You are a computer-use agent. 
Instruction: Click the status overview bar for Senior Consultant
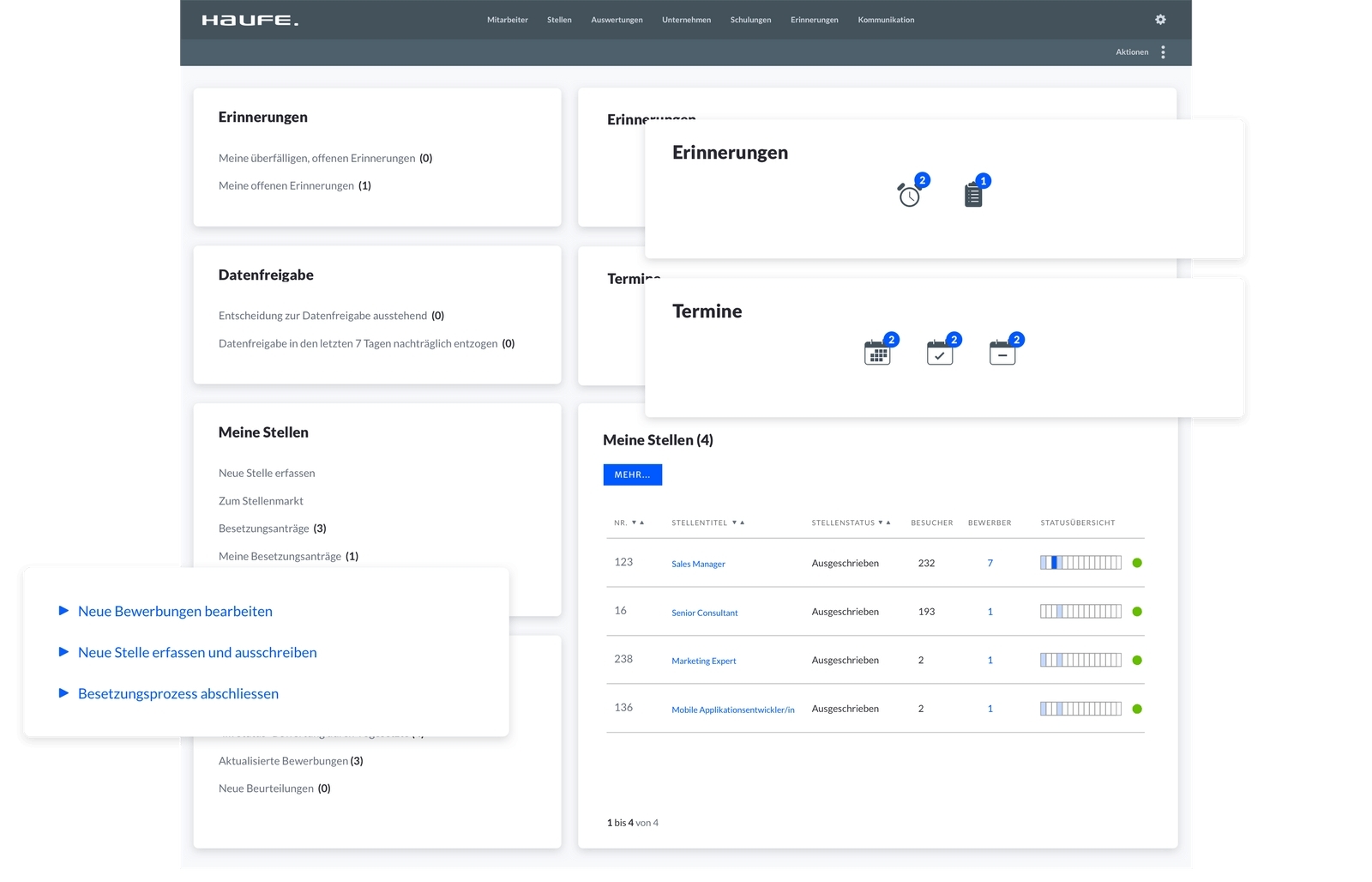[1080, 612]
